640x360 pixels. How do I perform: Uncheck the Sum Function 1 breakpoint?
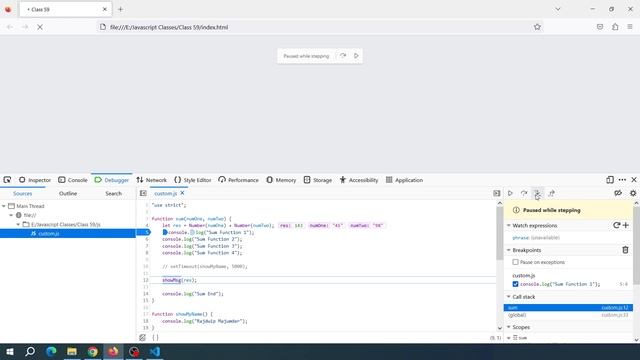[x=516, y=284]
